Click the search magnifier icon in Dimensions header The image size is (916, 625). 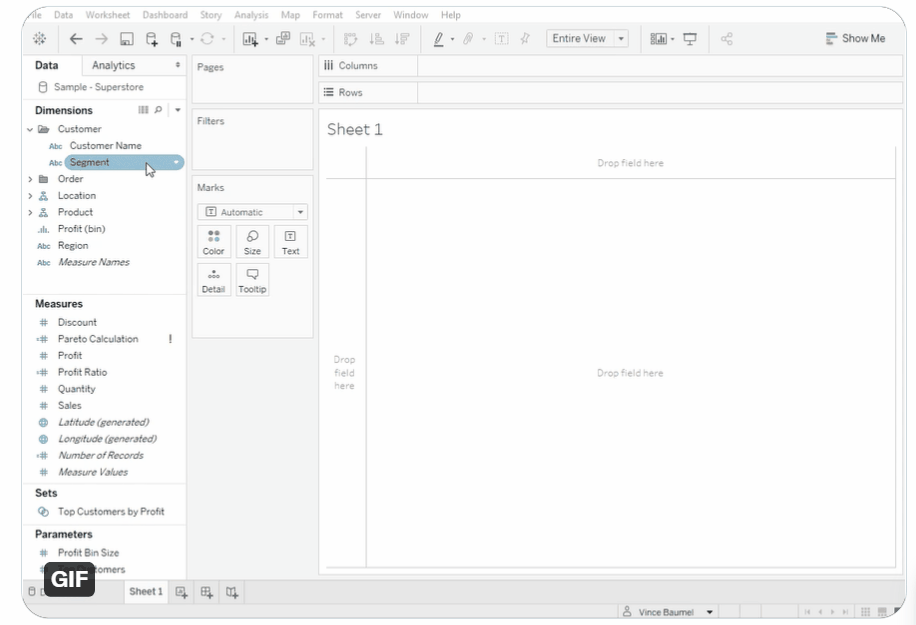pyautogui.click(x=158, y=110)
